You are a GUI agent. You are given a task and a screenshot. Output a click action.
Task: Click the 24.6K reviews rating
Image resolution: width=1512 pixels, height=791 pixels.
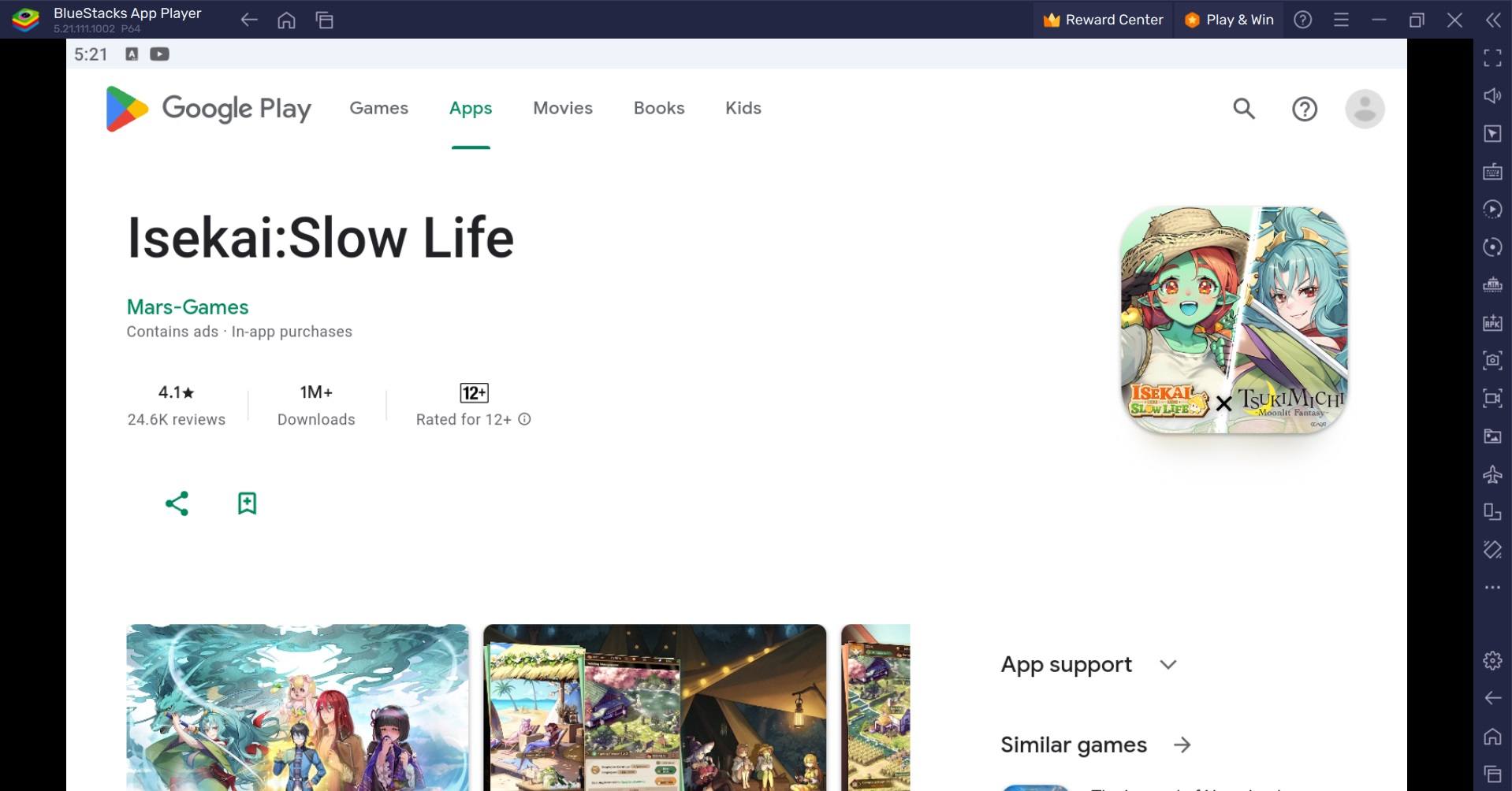point(177,406)
